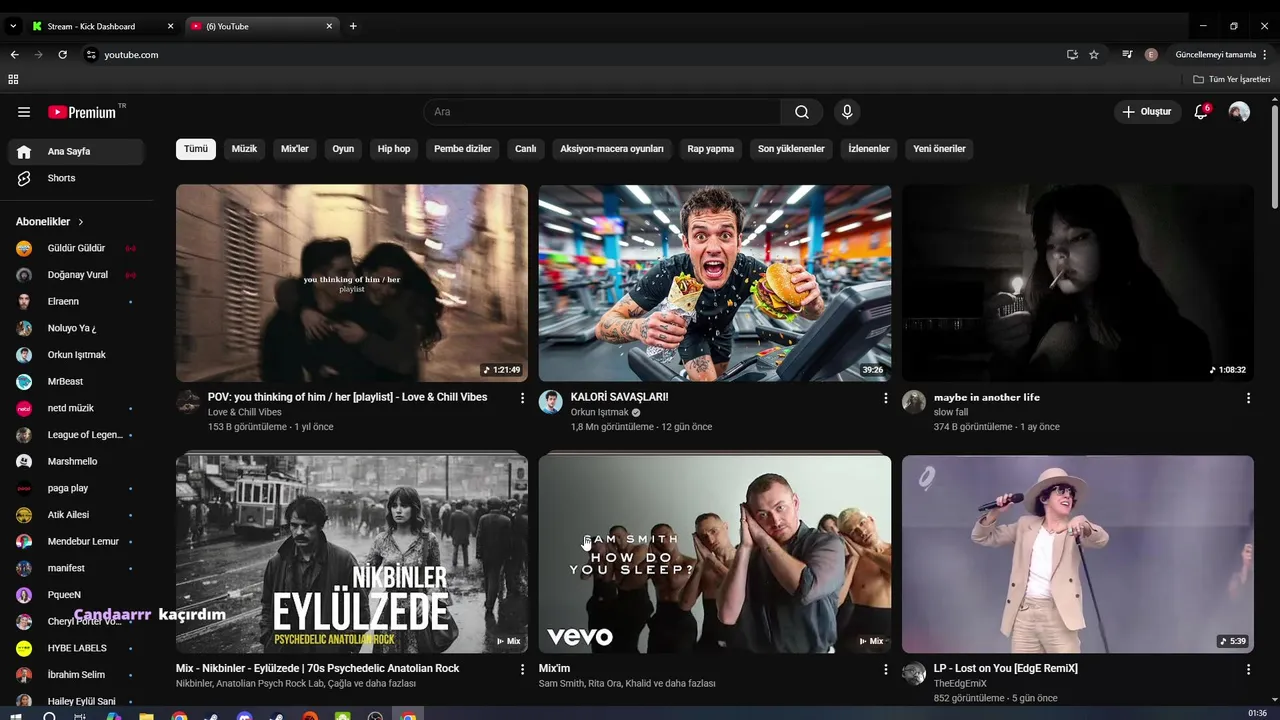This screenshot has height=720, width=1280.
Task: Select the Aksiyon-macera oyunları chip
Action: point(612,149)
